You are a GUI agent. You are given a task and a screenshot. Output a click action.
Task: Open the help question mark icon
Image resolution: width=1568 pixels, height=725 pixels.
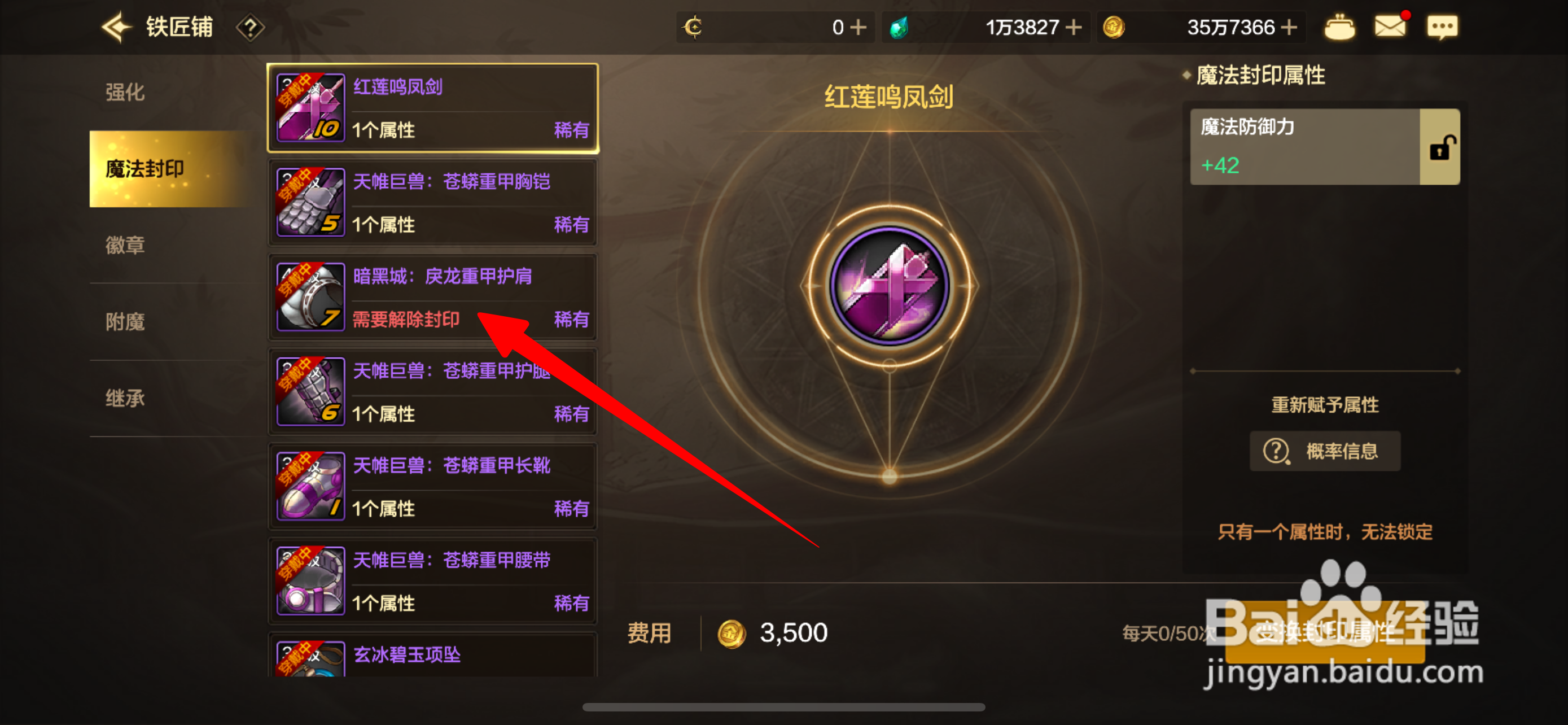coord(250,28)
